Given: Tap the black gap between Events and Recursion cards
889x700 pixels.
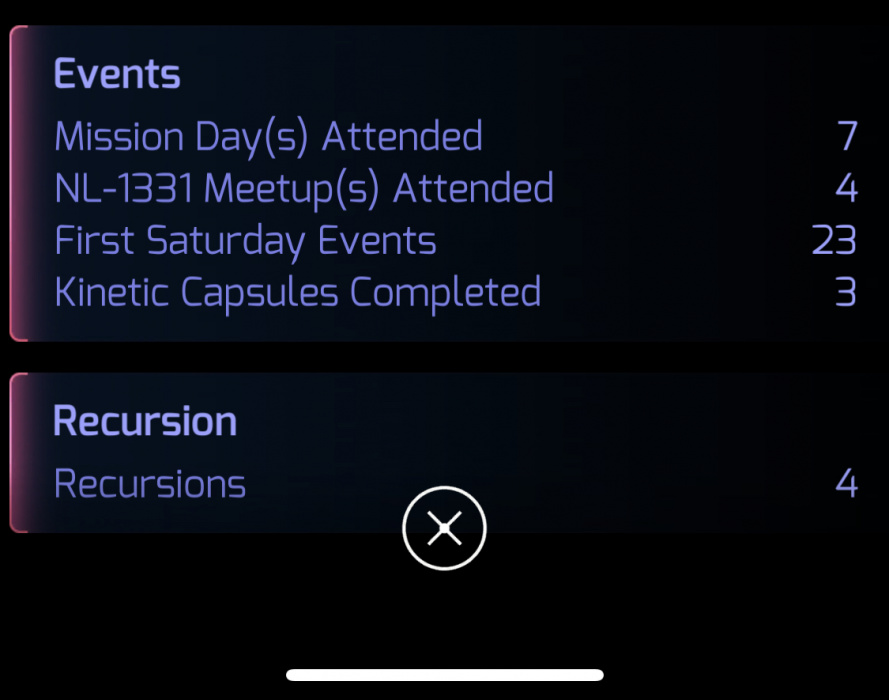Looking at the screenshot, I should click(444, 357).
